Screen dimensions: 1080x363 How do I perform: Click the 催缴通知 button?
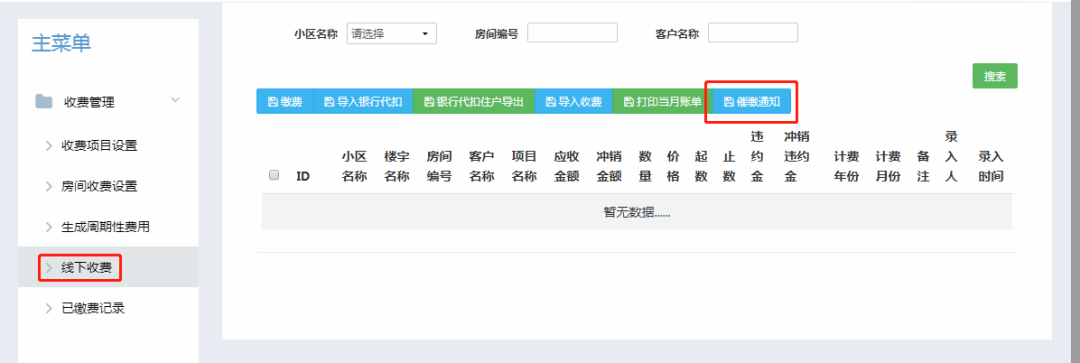point(751,102)
